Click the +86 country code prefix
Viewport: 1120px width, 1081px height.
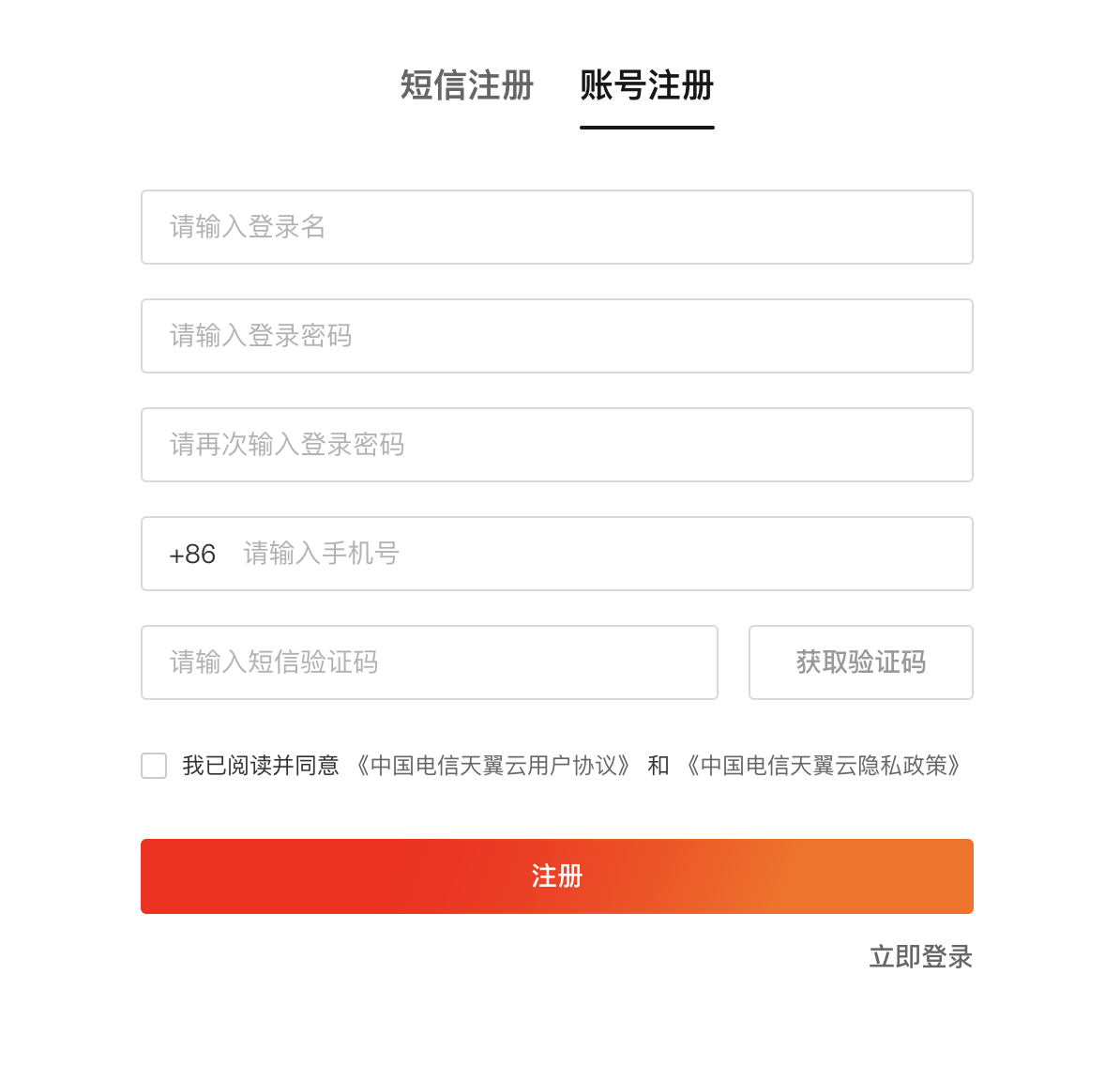click(192, 555)
